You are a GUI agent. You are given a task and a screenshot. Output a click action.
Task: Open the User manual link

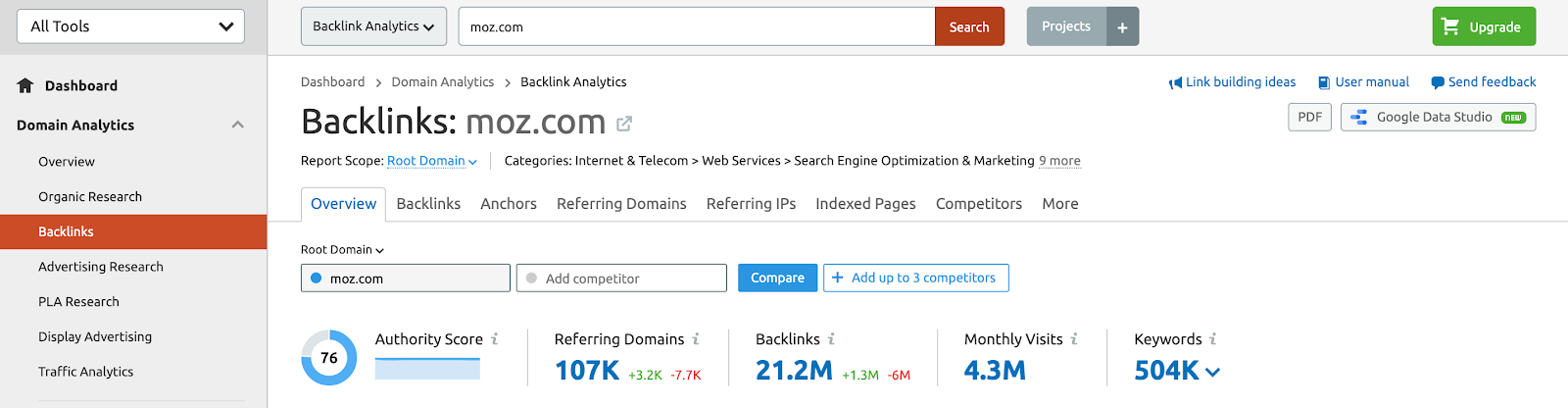click(1372, 82)
